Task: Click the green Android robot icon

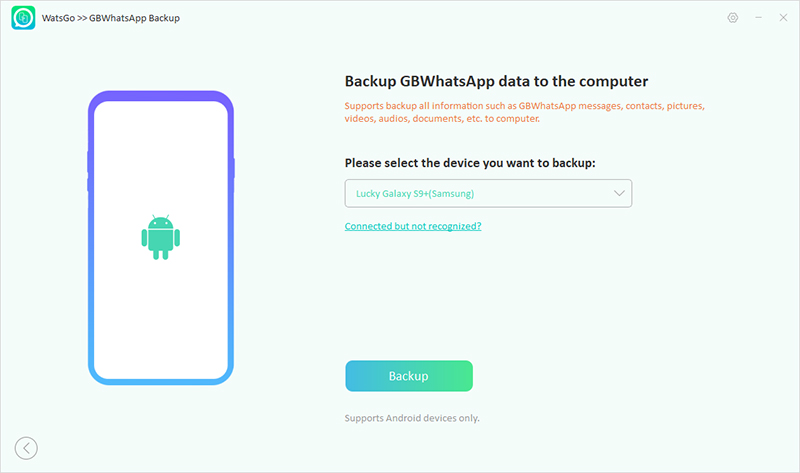Action: point(160,237)
